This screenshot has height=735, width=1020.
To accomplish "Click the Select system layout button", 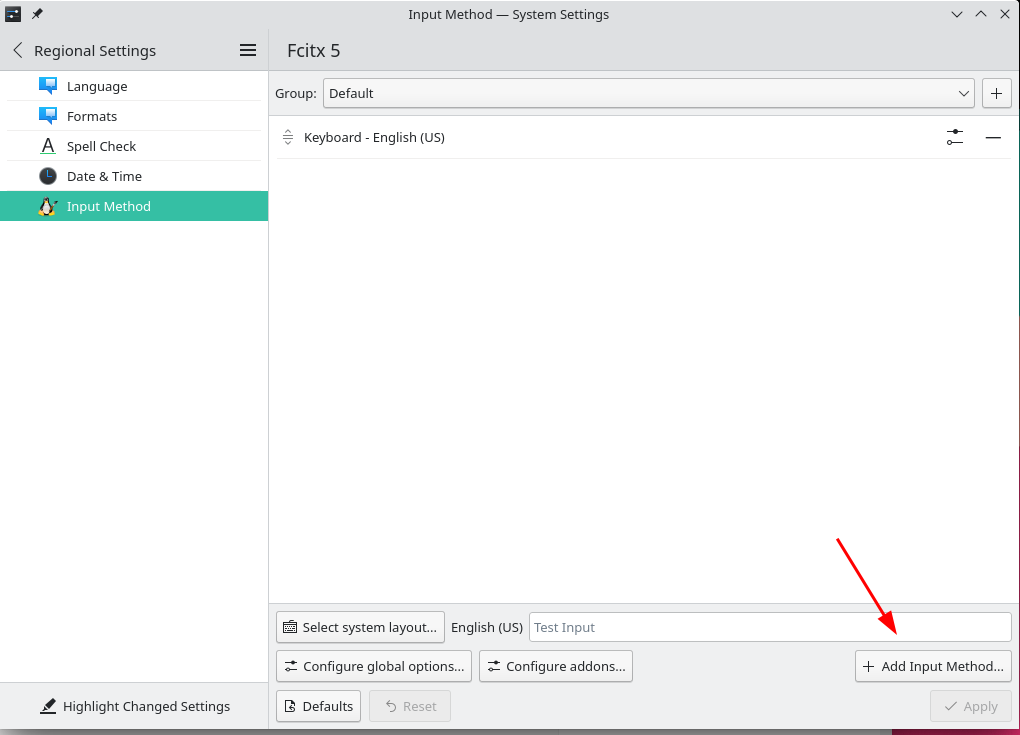I will click(x=360, y=627).
